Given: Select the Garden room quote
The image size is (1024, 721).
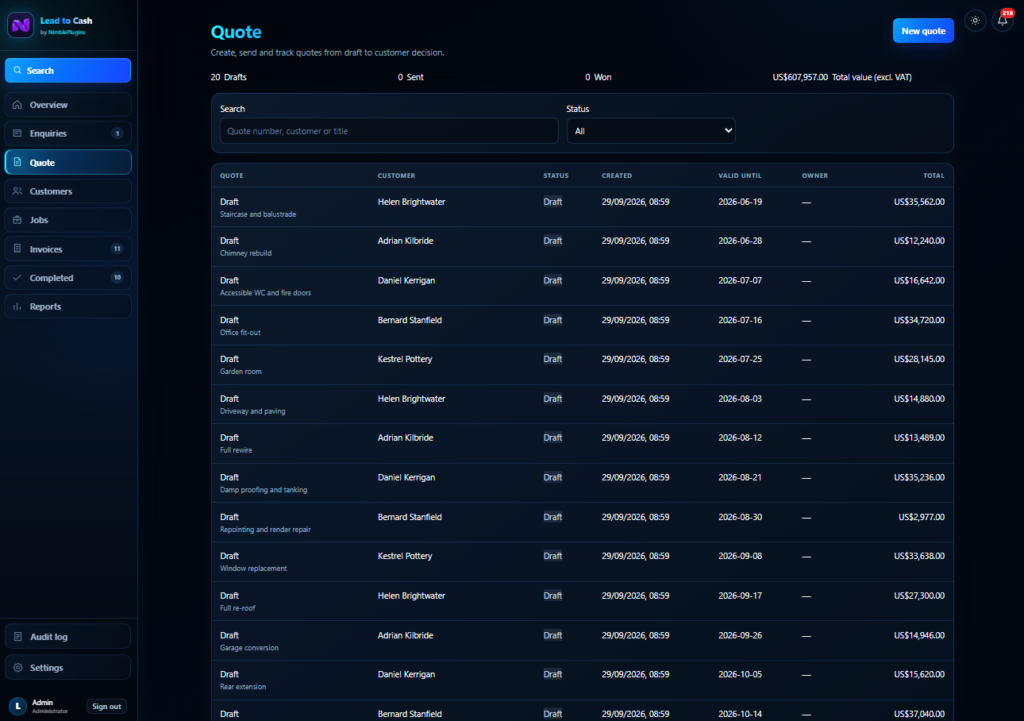Looking at the screenshot, I should 582,364.
